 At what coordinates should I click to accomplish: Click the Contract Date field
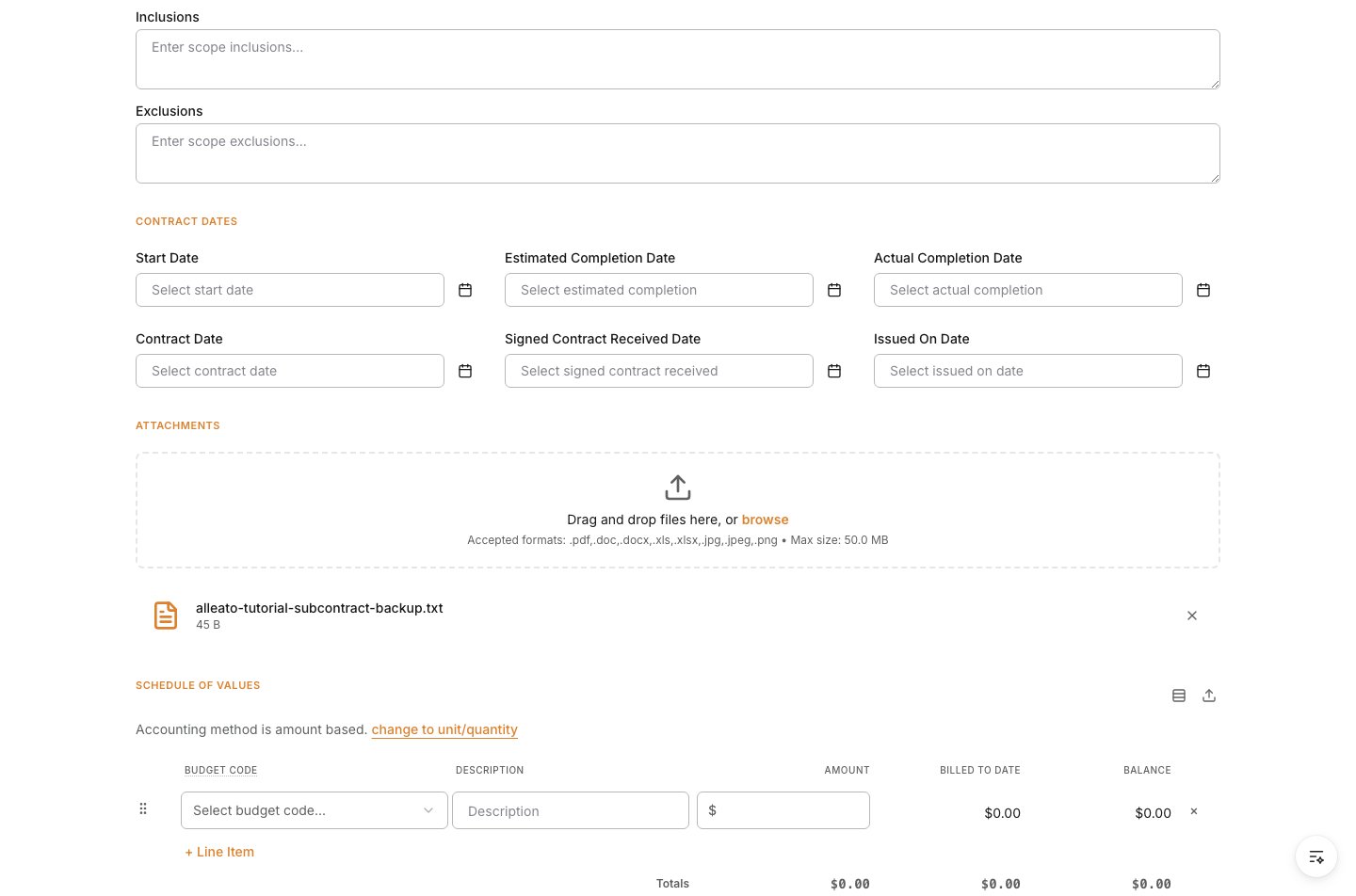pyautogui.click(x=290, y=371)
